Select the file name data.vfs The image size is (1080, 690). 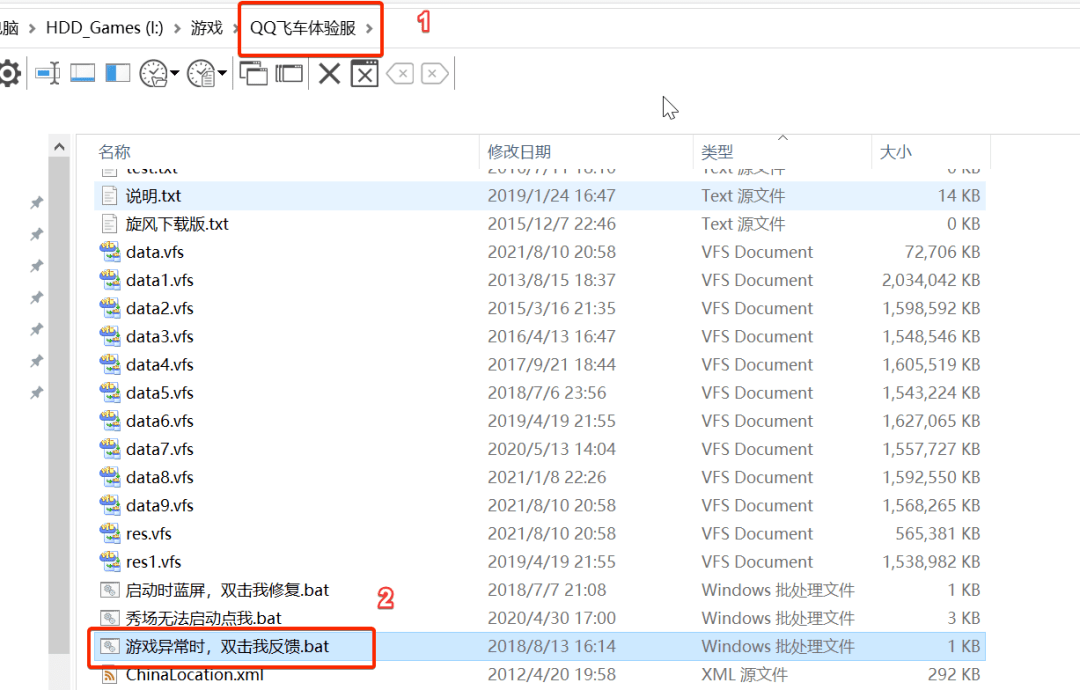155,252
